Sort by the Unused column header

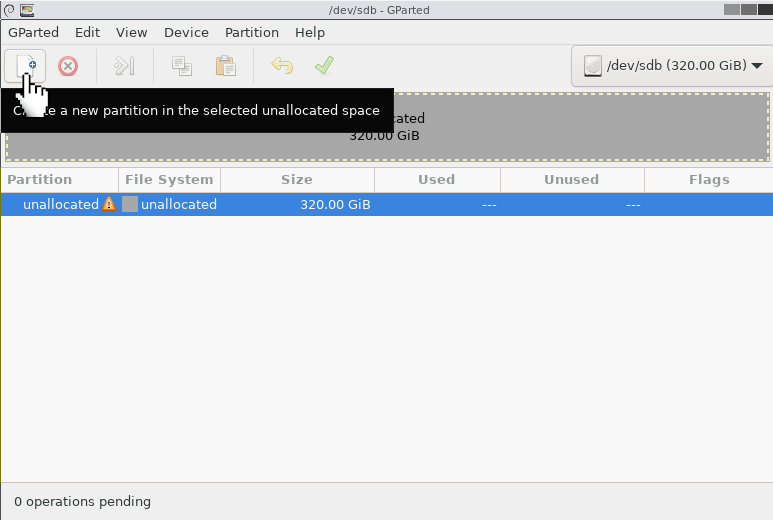(x=572, y=179)
